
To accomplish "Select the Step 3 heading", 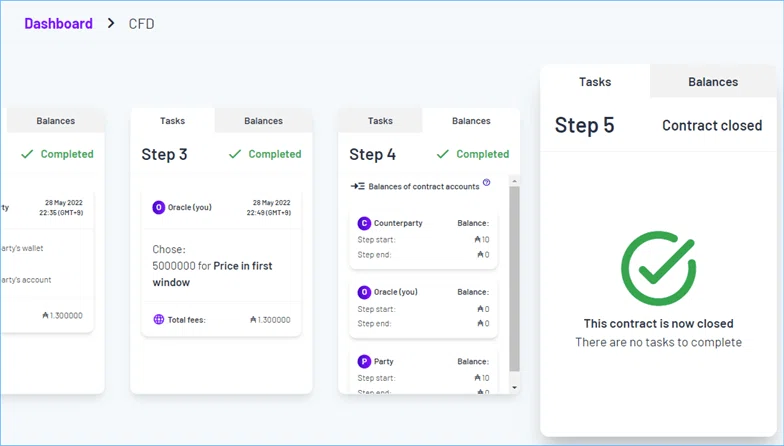I will click(x=164, y=154).
